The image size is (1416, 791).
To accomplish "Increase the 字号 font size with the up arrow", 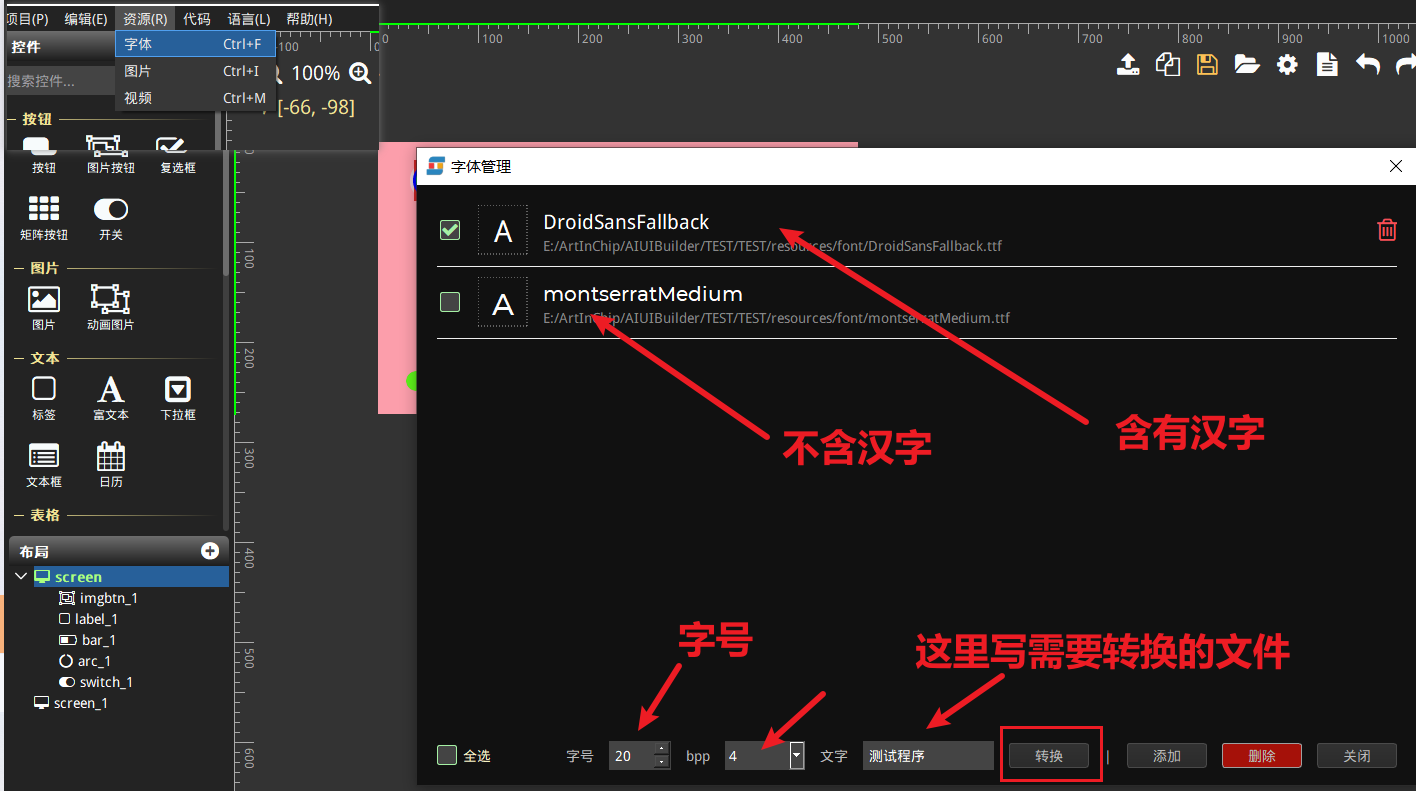I will pos(661,749).
